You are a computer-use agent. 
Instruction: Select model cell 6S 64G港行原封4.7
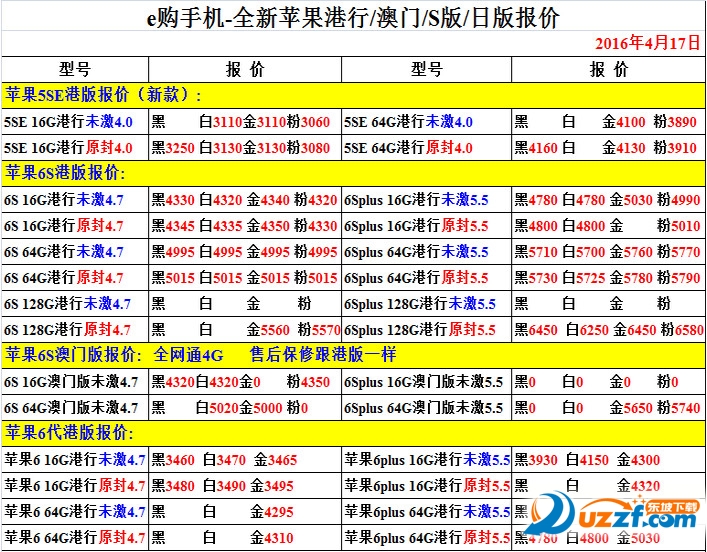64,277
